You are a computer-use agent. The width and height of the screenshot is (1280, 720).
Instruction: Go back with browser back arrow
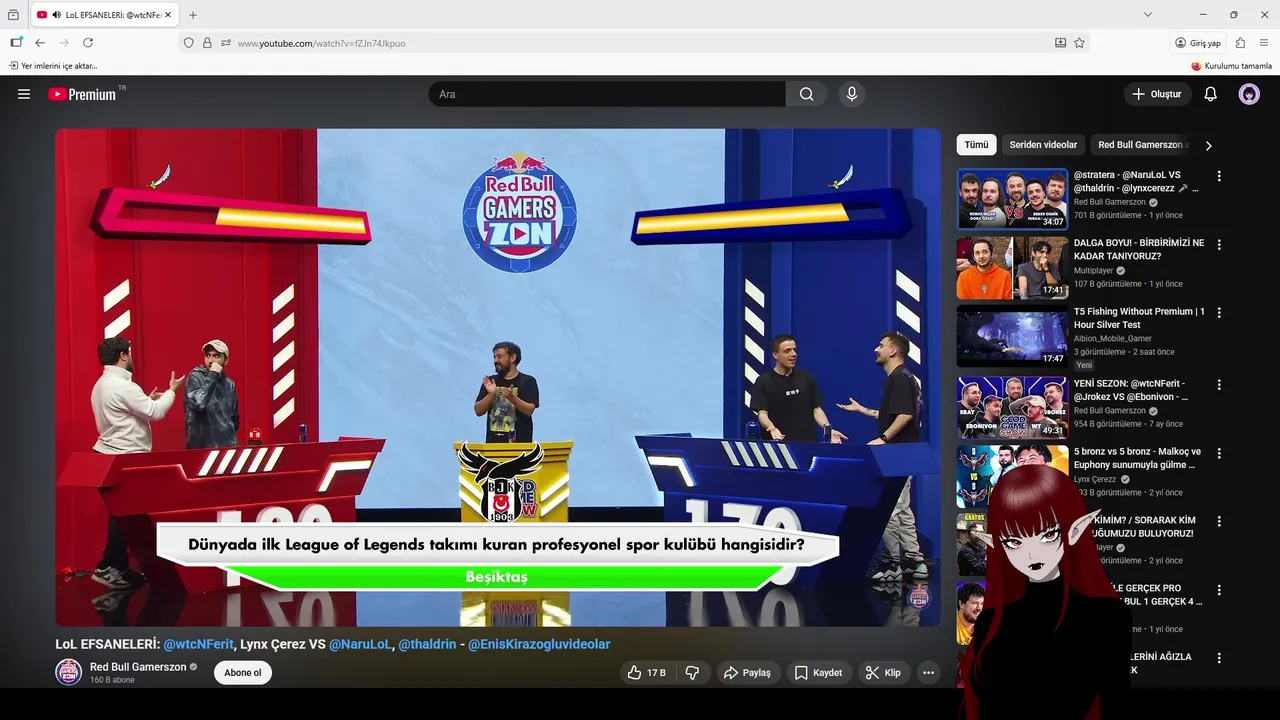tap(40, 43)
